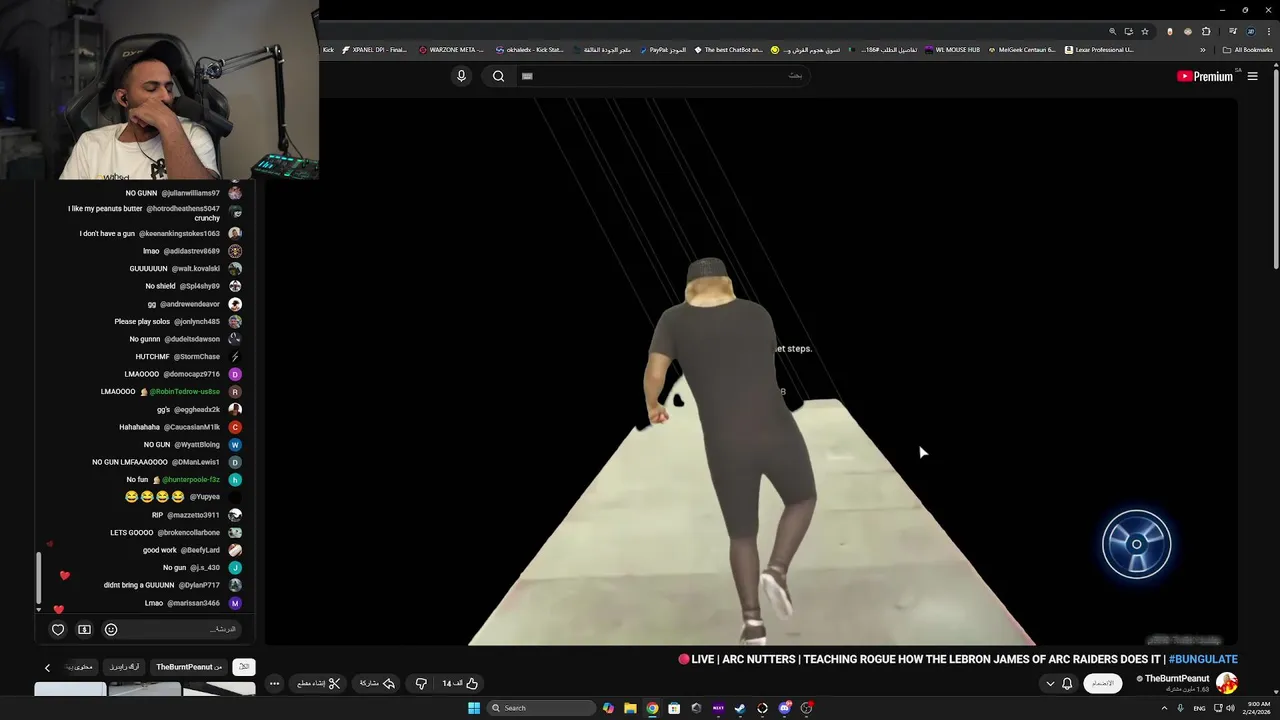Click the YouTube video player area
The width and height of the screenshot is (1280, 720).
click(x=751, y=372)
